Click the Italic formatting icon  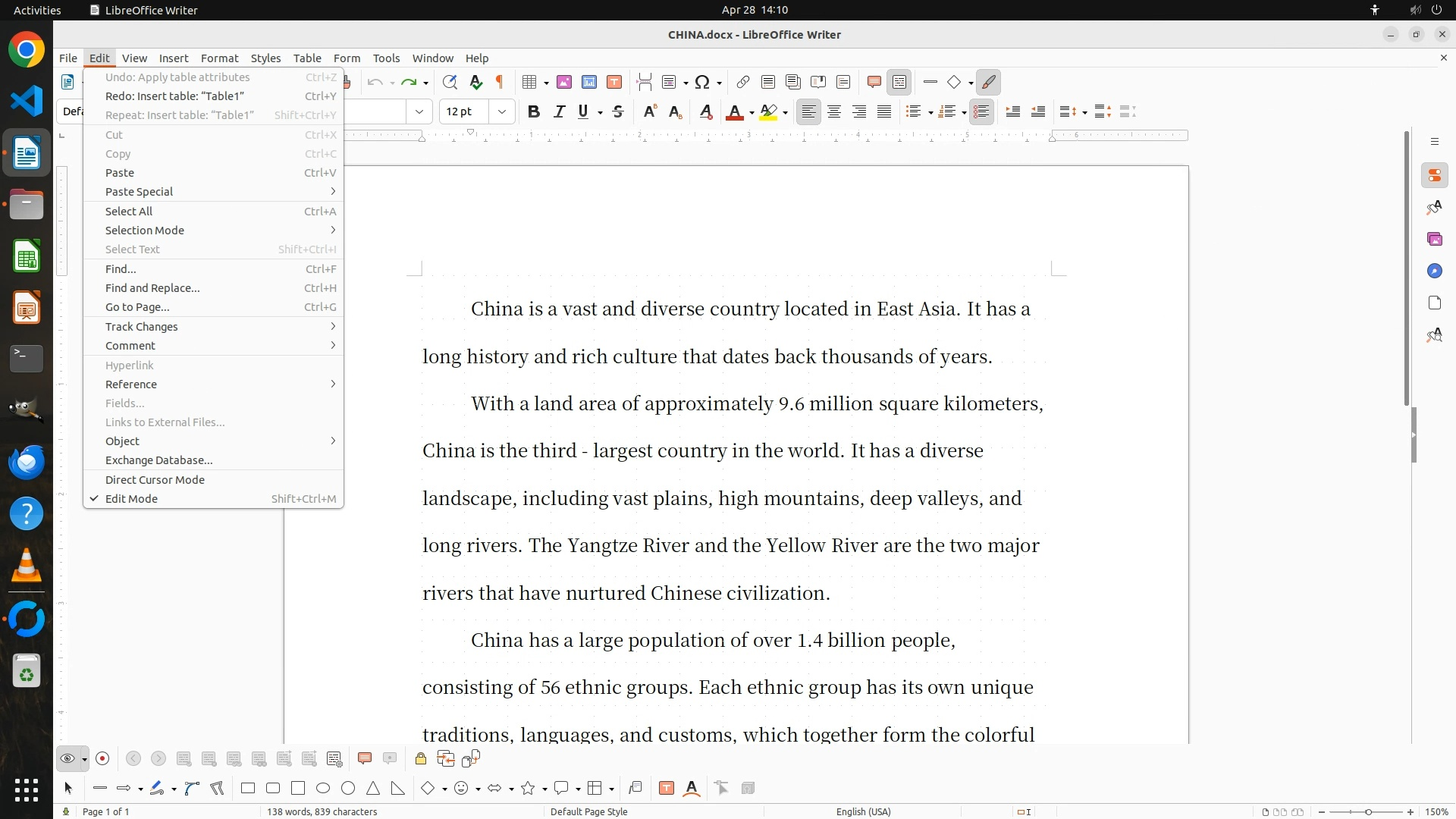(x=559, y=112)
